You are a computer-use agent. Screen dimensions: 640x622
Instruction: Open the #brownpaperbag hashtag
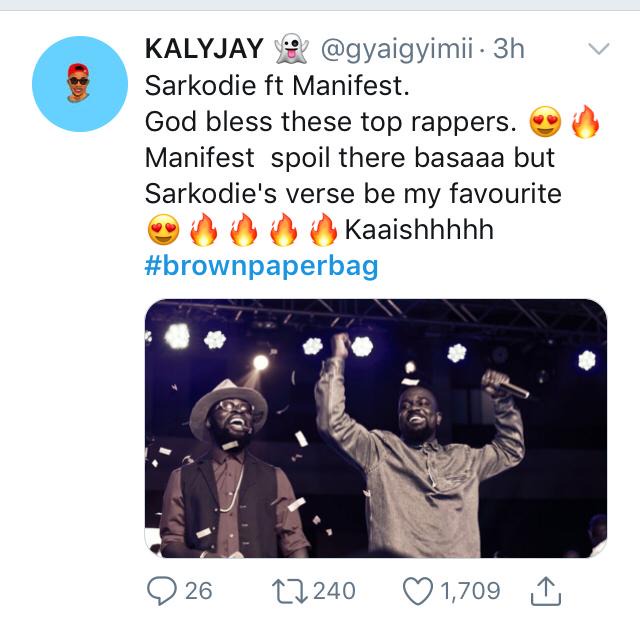(262, 266)
